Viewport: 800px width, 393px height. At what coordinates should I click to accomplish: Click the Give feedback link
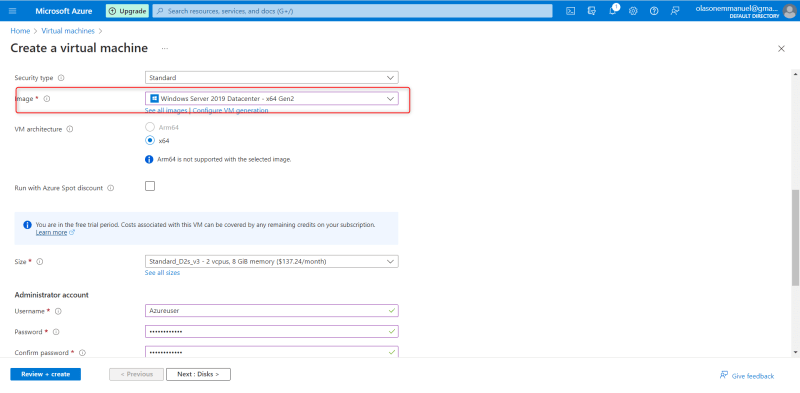coord(747,376)
